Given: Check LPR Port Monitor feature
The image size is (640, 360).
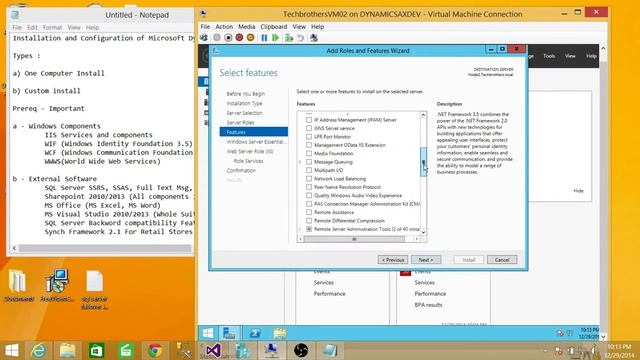Looking at the screenshot, I should click(309, 137).
